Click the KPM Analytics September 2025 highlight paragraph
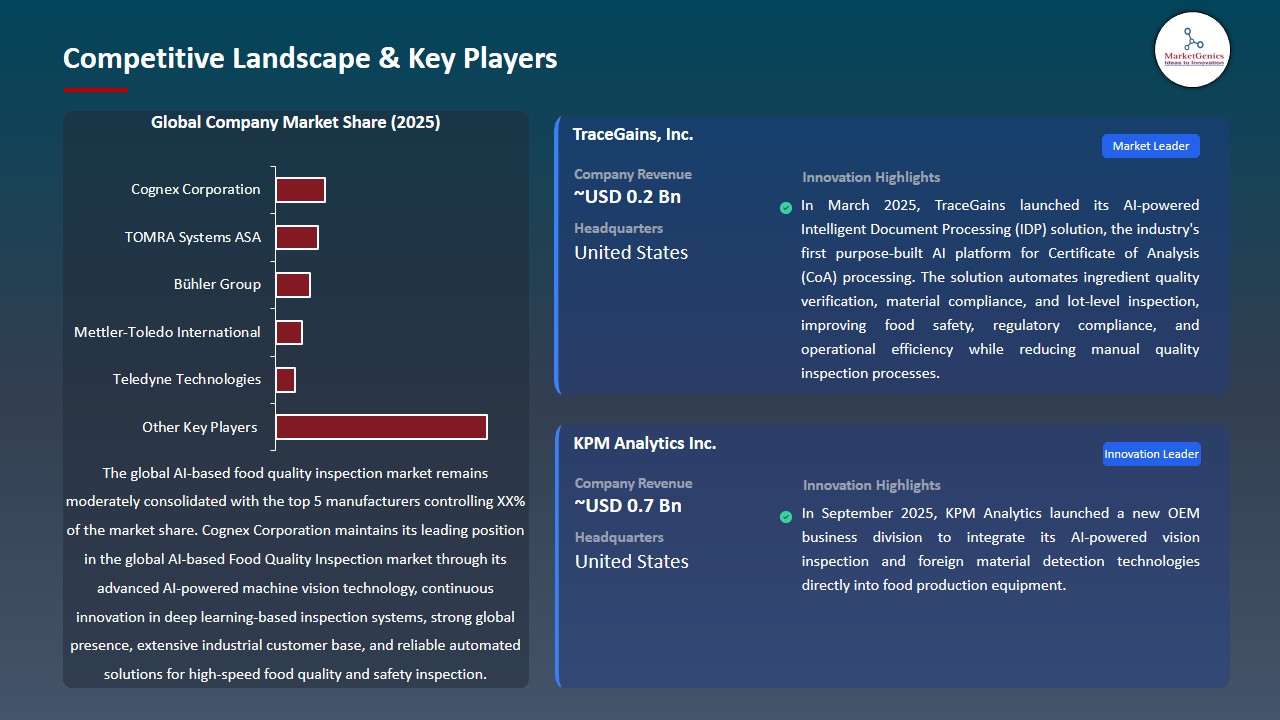Image resolution: width=1280 pixels, height=720 pixels. tap(1000, 549)
